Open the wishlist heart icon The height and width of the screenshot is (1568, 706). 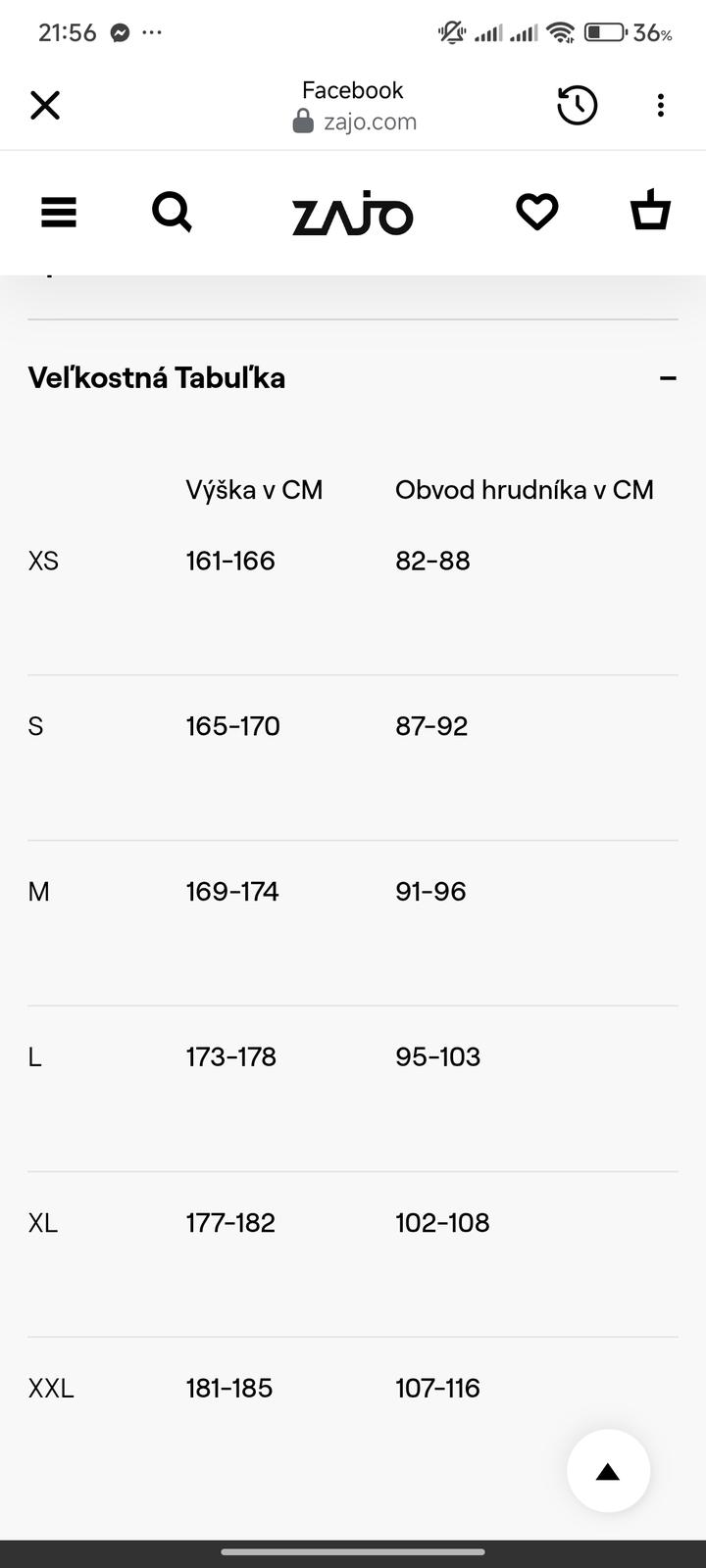tap(536, 212)
